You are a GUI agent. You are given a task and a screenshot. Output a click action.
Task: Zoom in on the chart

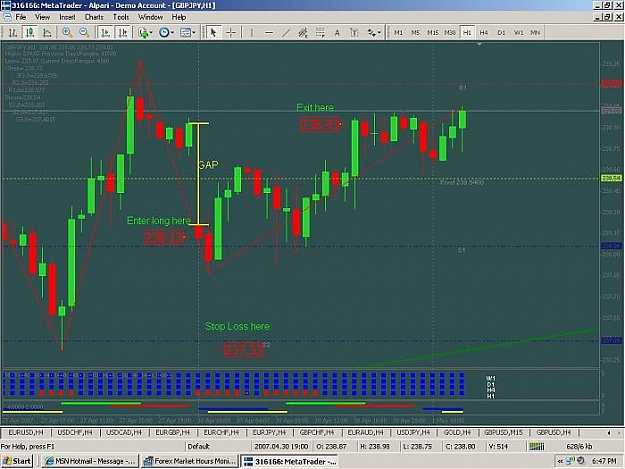point(67,33)
